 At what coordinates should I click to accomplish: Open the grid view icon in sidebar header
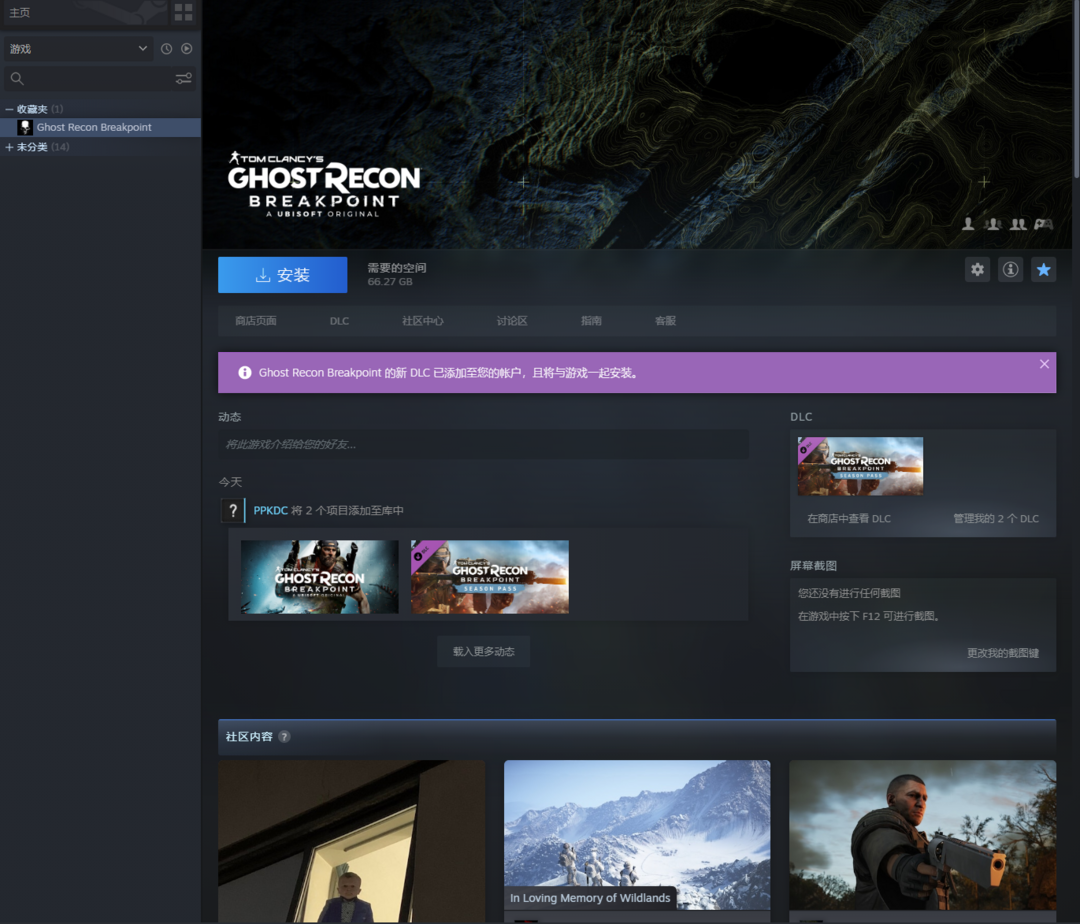pyautogui.click(x=183, y=12)
